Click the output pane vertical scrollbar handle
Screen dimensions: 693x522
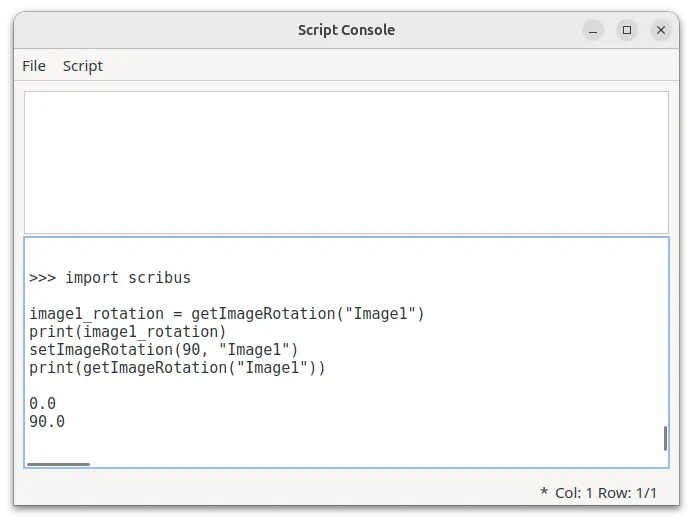point(665,438)
